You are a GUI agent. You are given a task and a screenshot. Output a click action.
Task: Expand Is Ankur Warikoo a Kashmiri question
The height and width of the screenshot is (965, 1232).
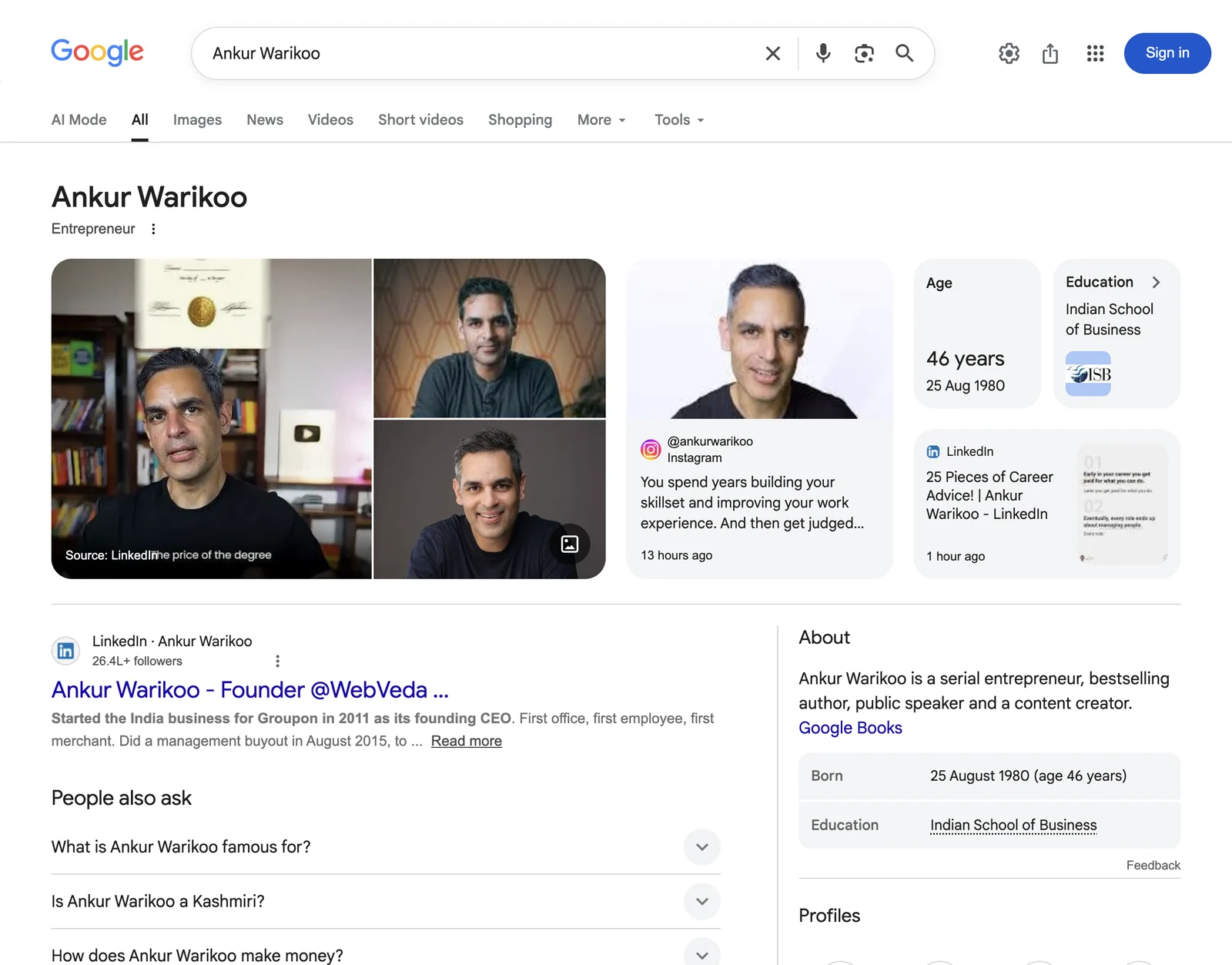pos(386,901)
